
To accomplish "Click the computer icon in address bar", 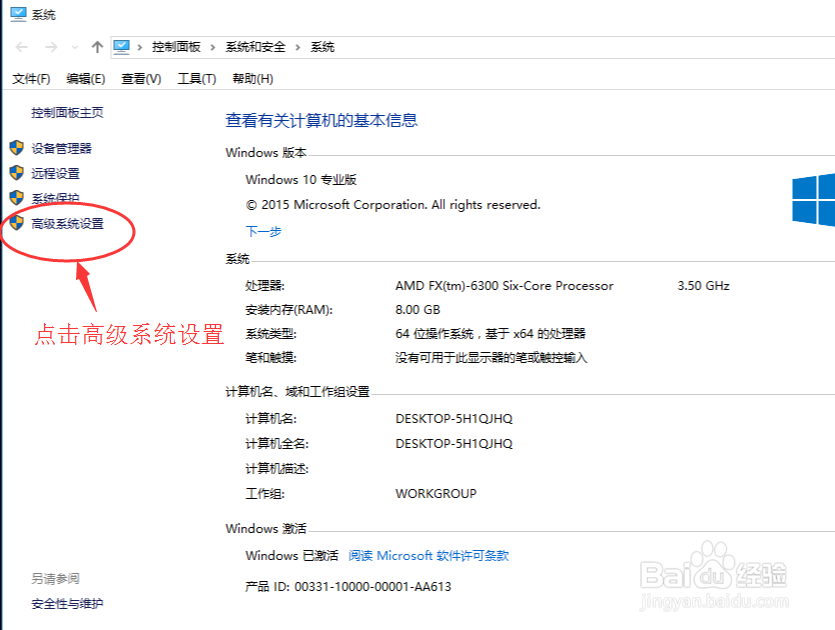I will click(121, 47).
